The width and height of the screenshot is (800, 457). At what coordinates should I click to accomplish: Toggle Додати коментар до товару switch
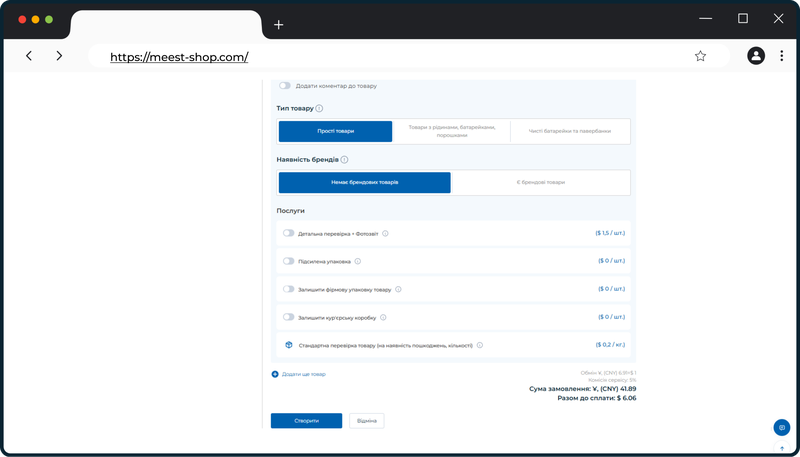click(x=285, y=86)
